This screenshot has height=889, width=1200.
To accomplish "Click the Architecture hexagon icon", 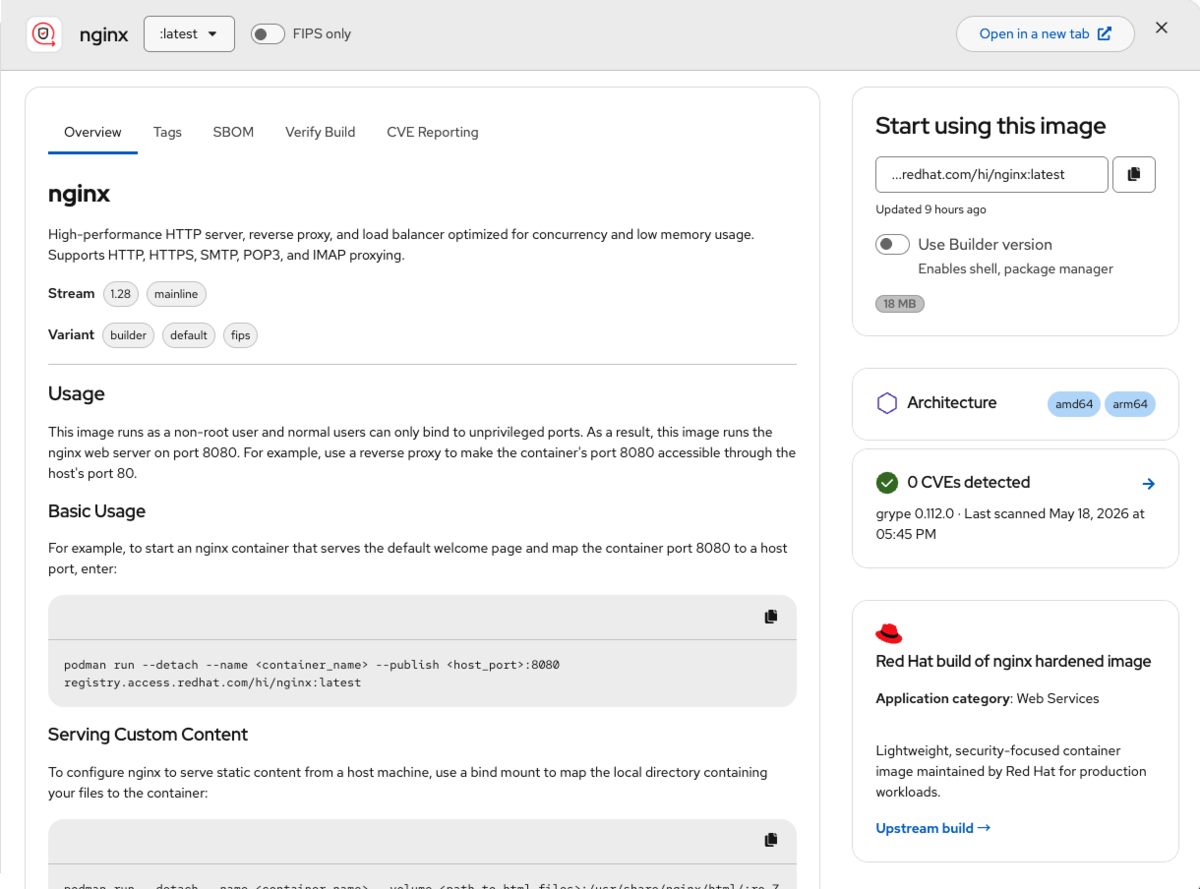I will point(886,403).
